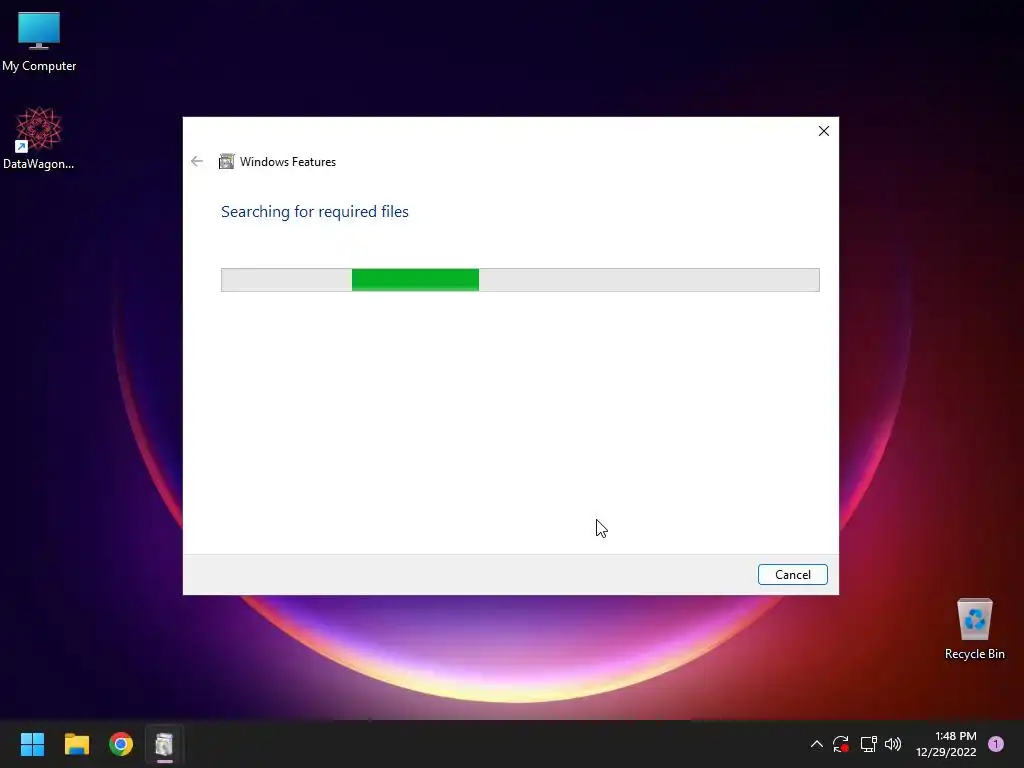This screenshot has height=768, width=1024.
Task: Go back using the dialog arrow
Action: [x=197, y=161]
